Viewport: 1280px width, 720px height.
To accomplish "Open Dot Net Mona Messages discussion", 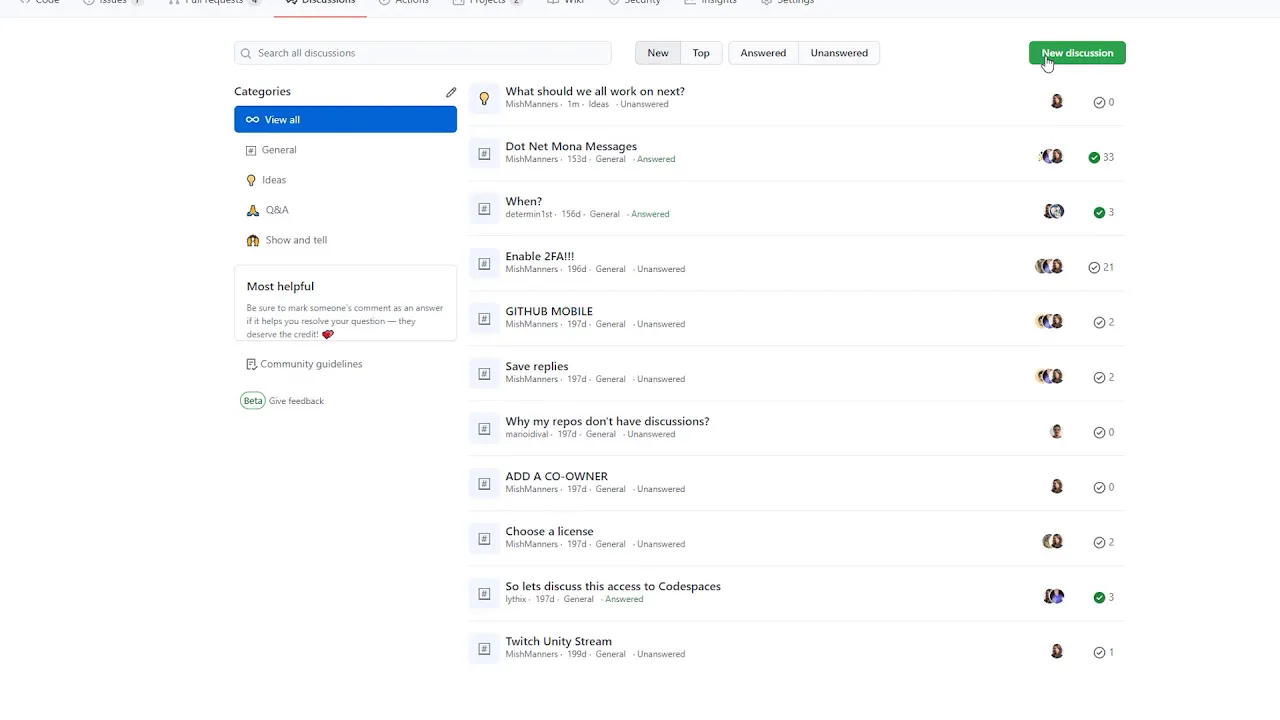I will tap(571, 146).
